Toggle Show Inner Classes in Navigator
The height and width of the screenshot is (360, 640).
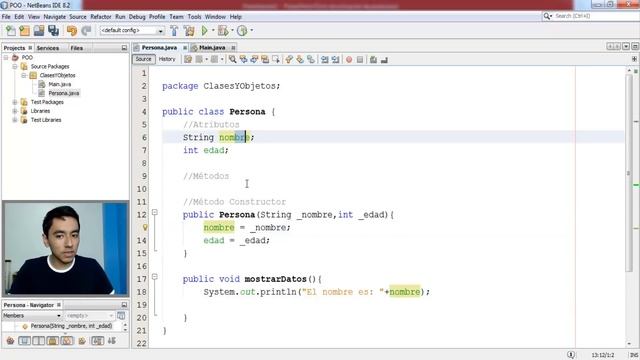[x=67, y=341]
